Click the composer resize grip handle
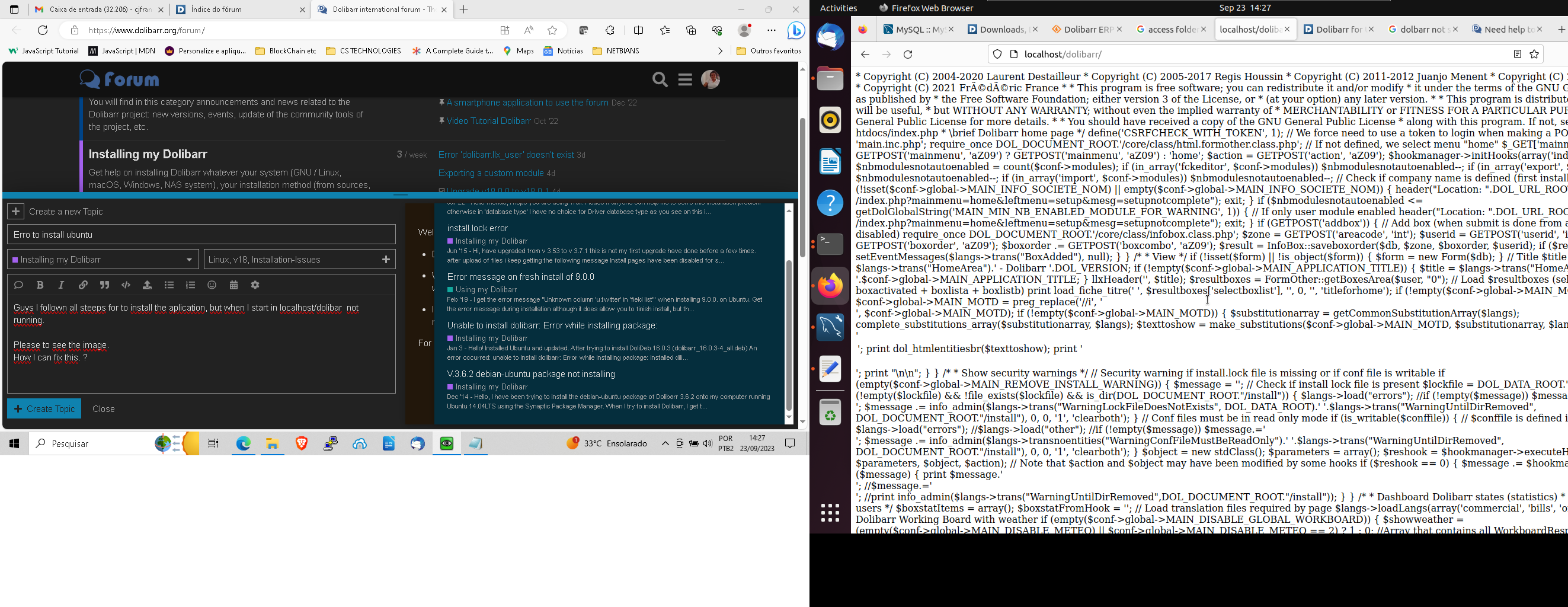Image resolution: width=1568 pixels, height=607 pixels. point(401,196)
